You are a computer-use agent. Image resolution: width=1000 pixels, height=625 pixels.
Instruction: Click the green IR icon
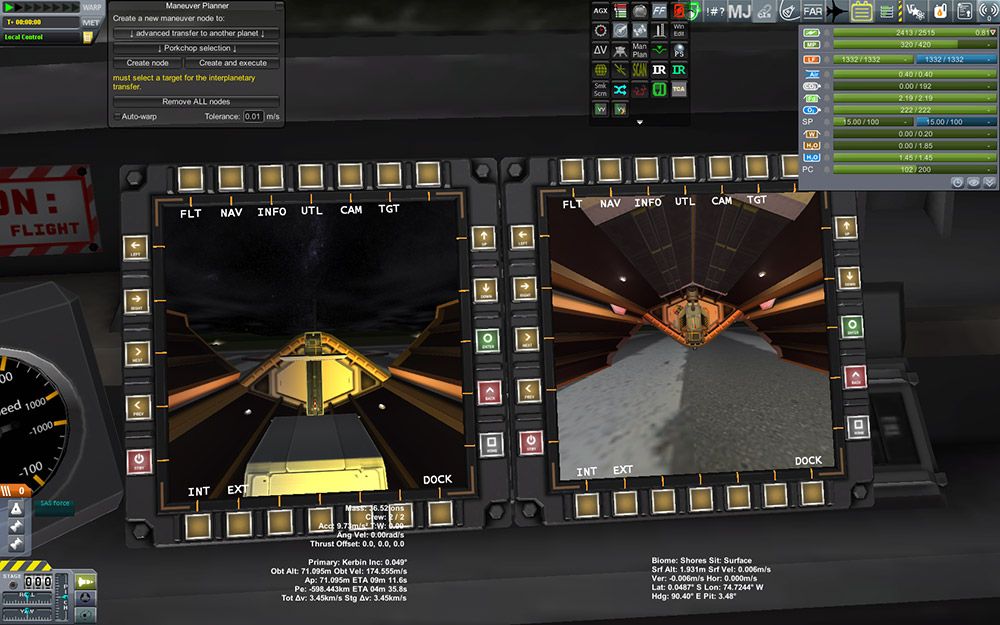[x=679, y=70]
